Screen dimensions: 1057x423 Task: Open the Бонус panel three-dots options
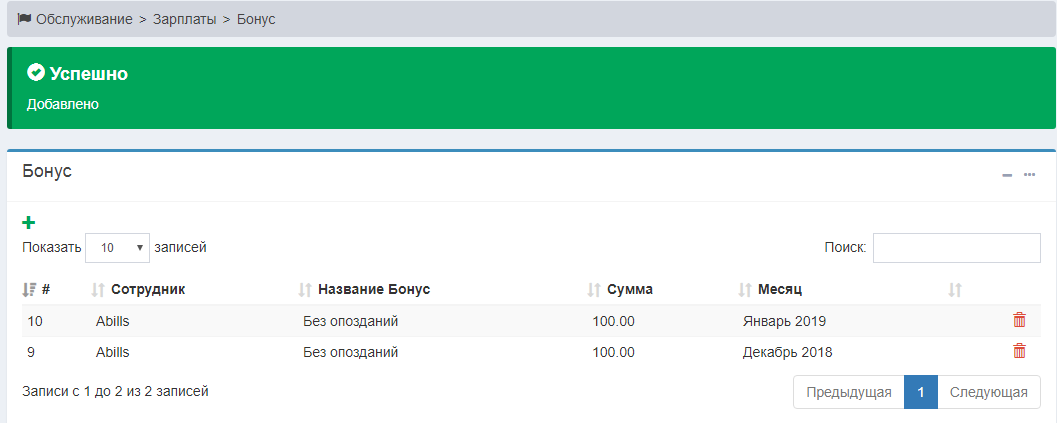pyautogui.click(x=1029, y=175)
